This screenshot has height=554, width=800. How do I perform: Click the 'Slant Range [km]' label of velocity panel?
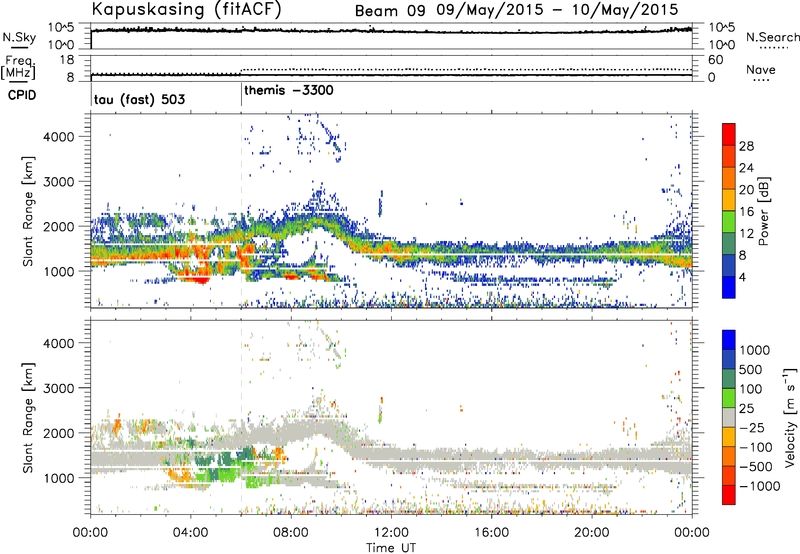pyautogui.click(x=28, y=417)
